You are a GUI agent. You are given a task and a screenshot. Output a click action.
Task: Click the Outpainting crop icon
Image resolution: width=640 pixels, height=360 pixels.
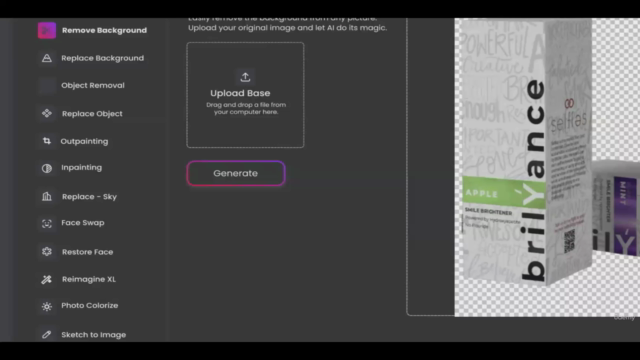pos(47,141)
